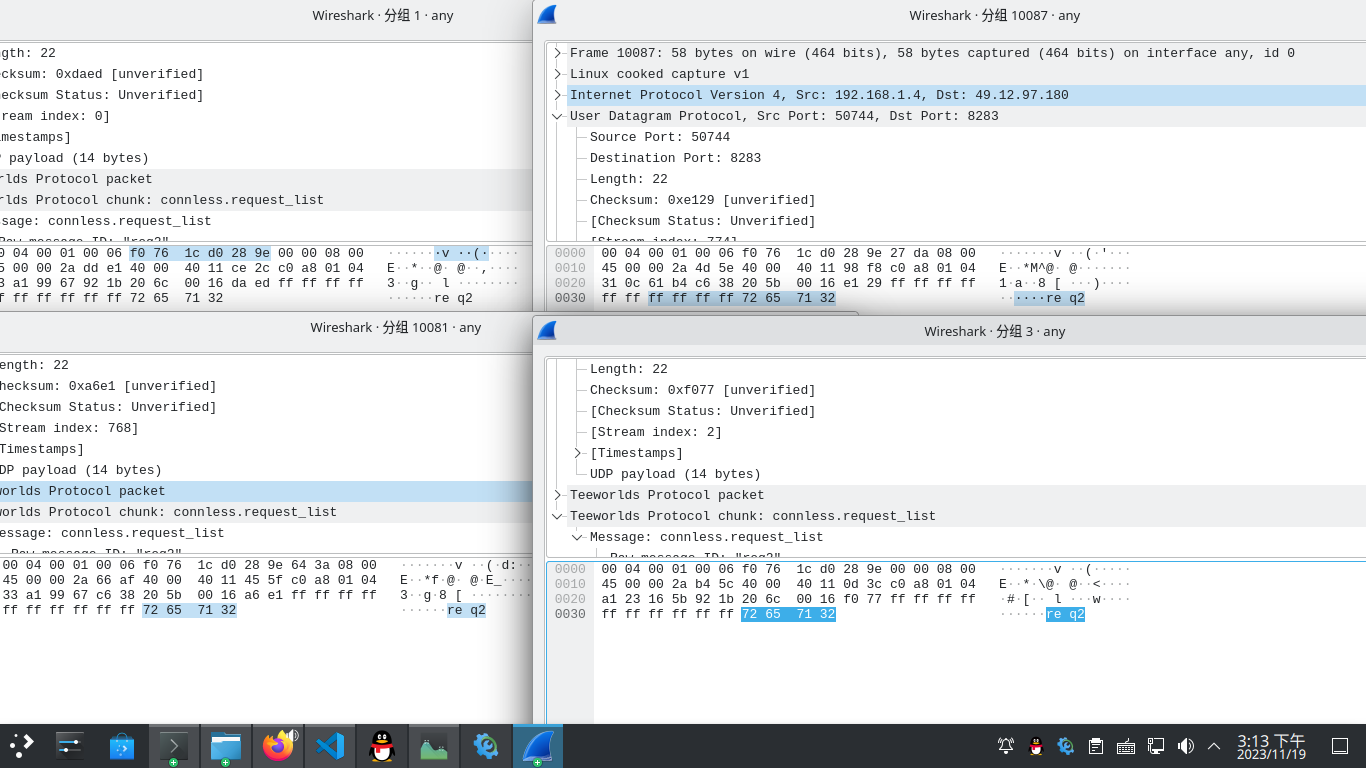The height and width of the screenshot is (768, 1366).
Task: Open the KDE application launcher
Action: click(22, 746)
